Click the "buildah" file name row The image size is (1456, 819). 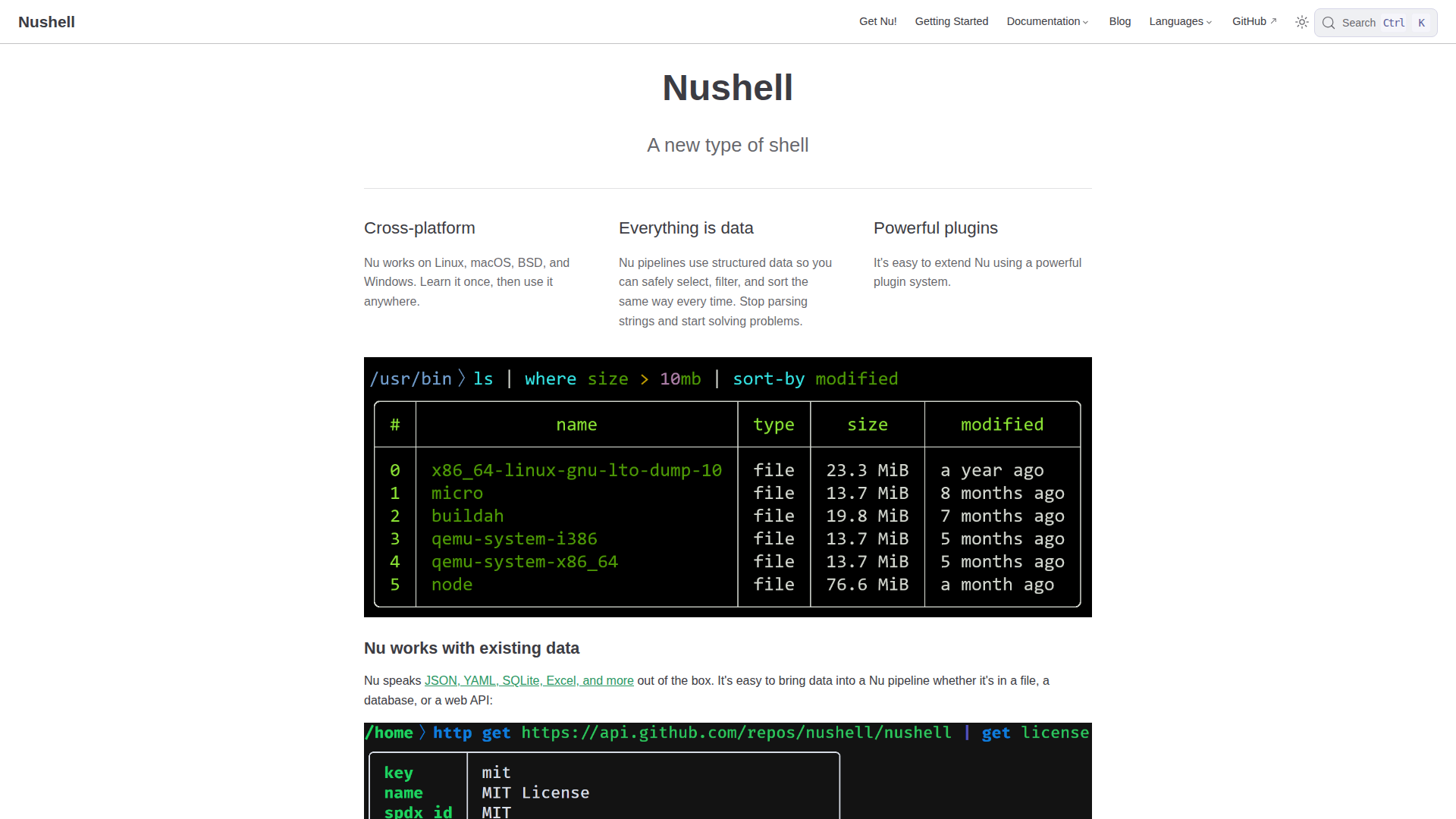click(x=467, y=516)
